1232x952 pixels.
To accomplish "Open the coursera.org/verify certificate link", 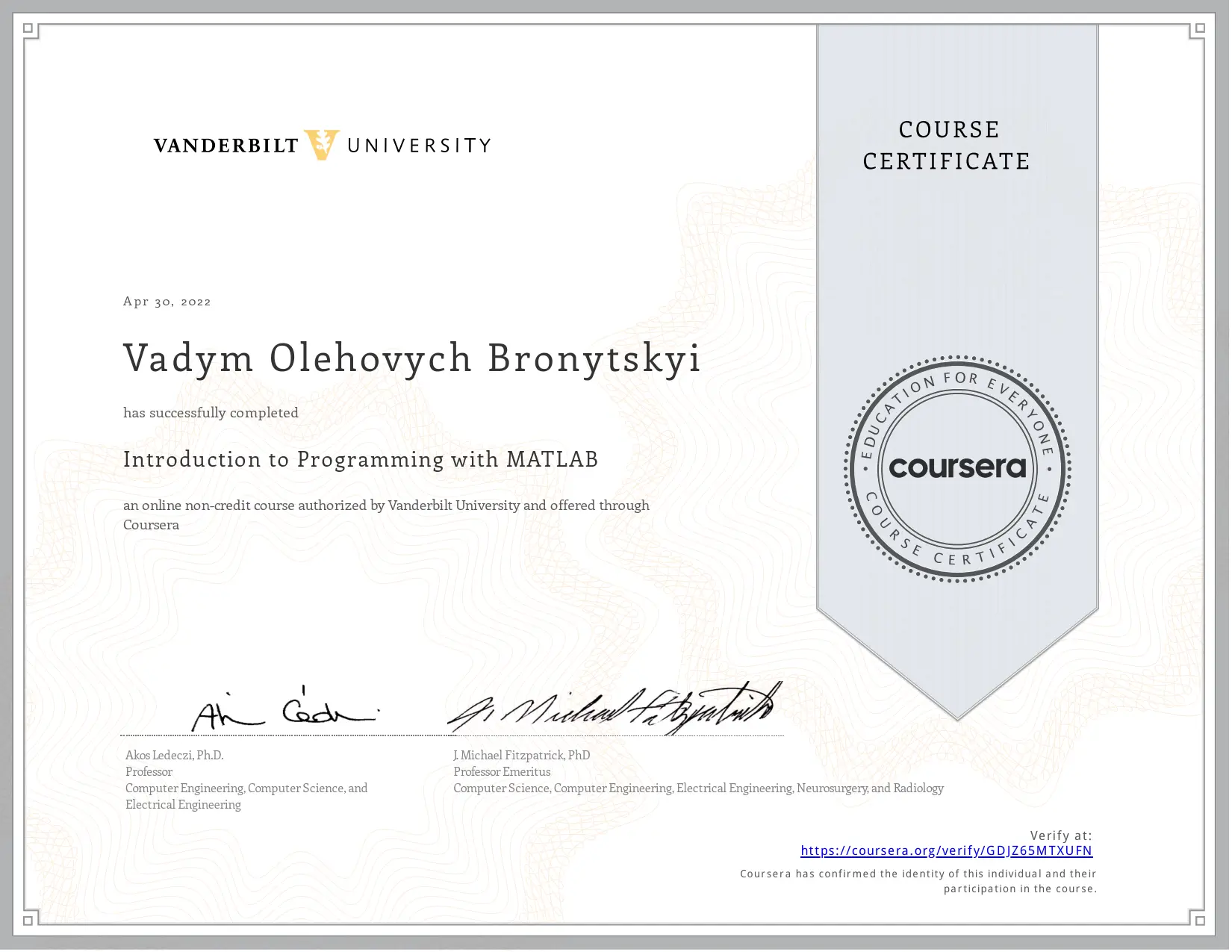I will click(x=946, y=850).
